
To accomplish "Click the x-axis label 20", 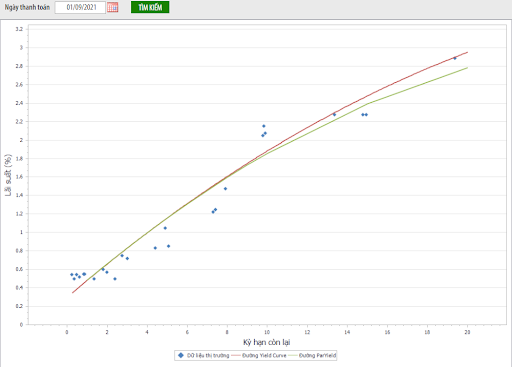I will (x=467, y=332).
